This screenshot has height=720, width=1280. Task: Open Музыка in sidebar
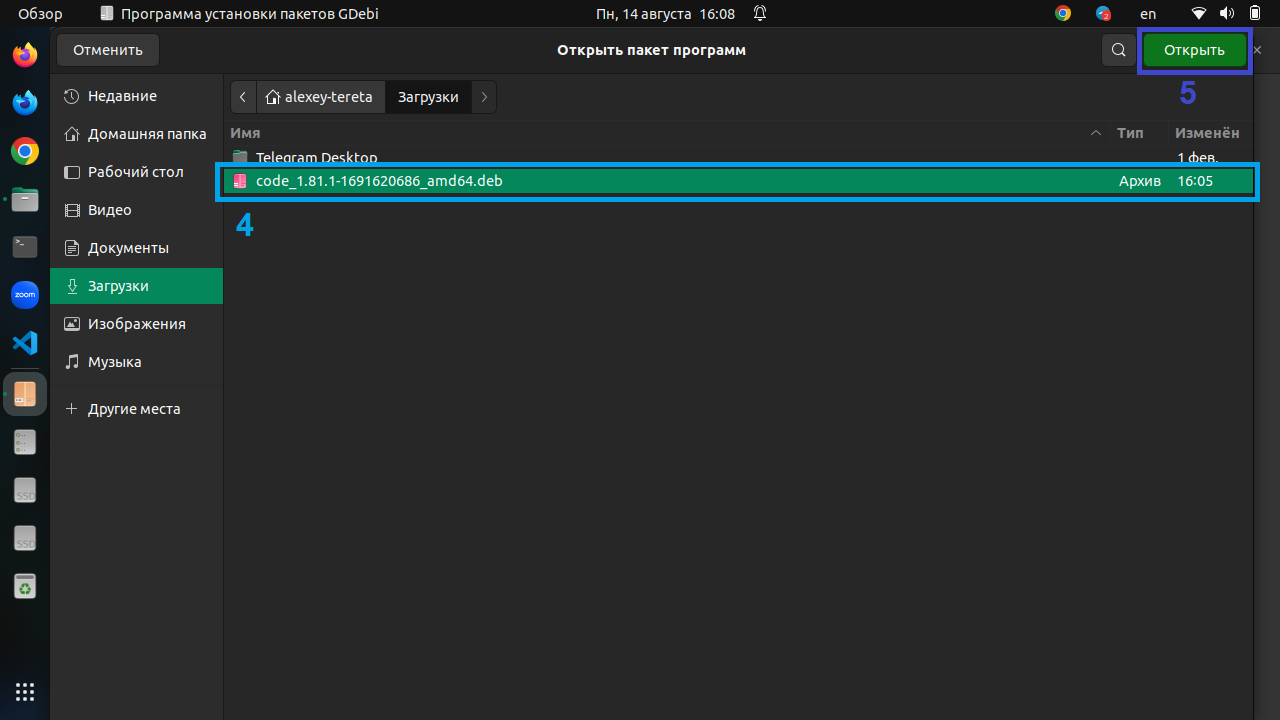tap(136, 362)
